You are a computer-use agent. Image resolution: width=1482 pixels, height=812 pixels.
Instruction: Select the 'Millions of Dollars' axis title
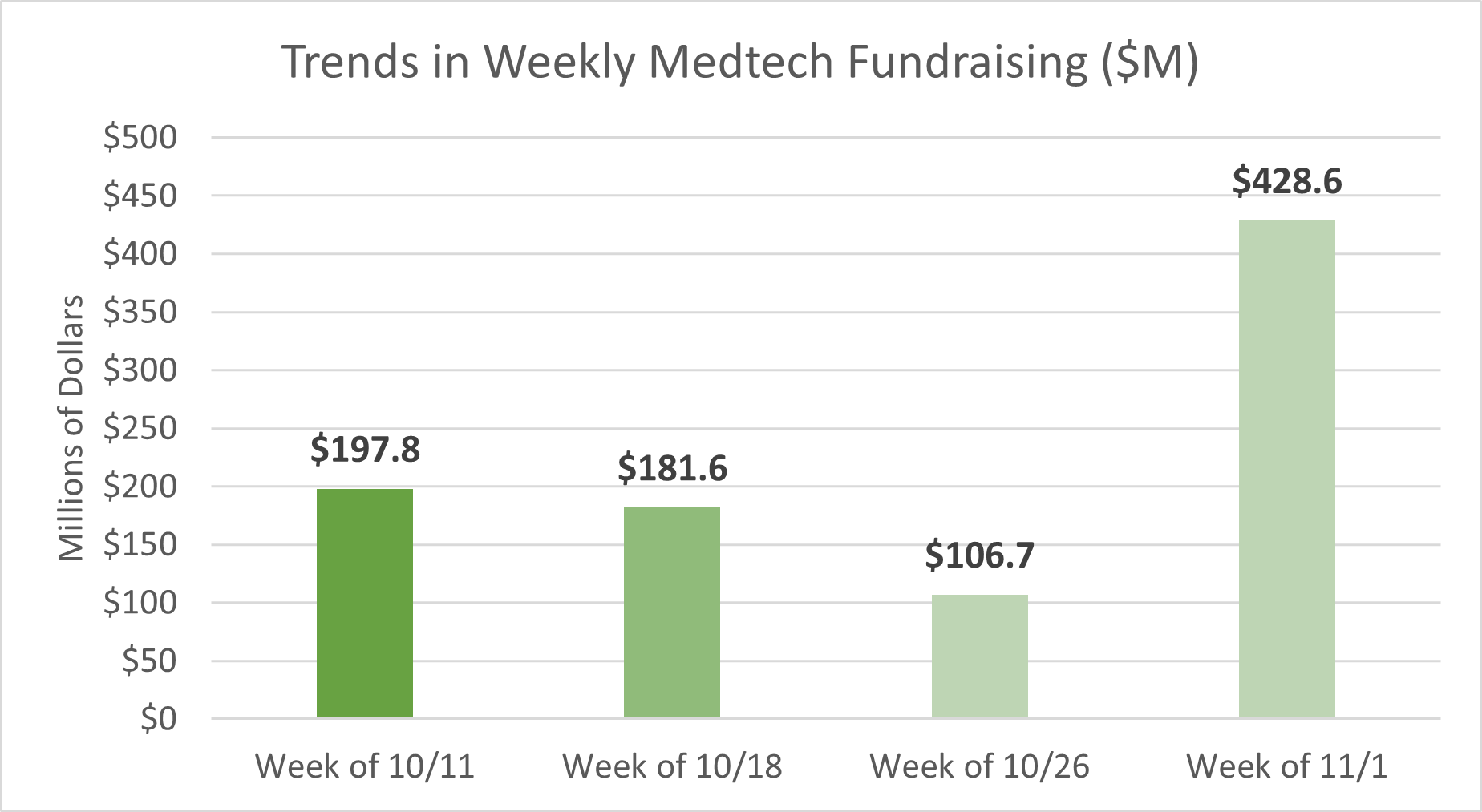tap(71, 428)
